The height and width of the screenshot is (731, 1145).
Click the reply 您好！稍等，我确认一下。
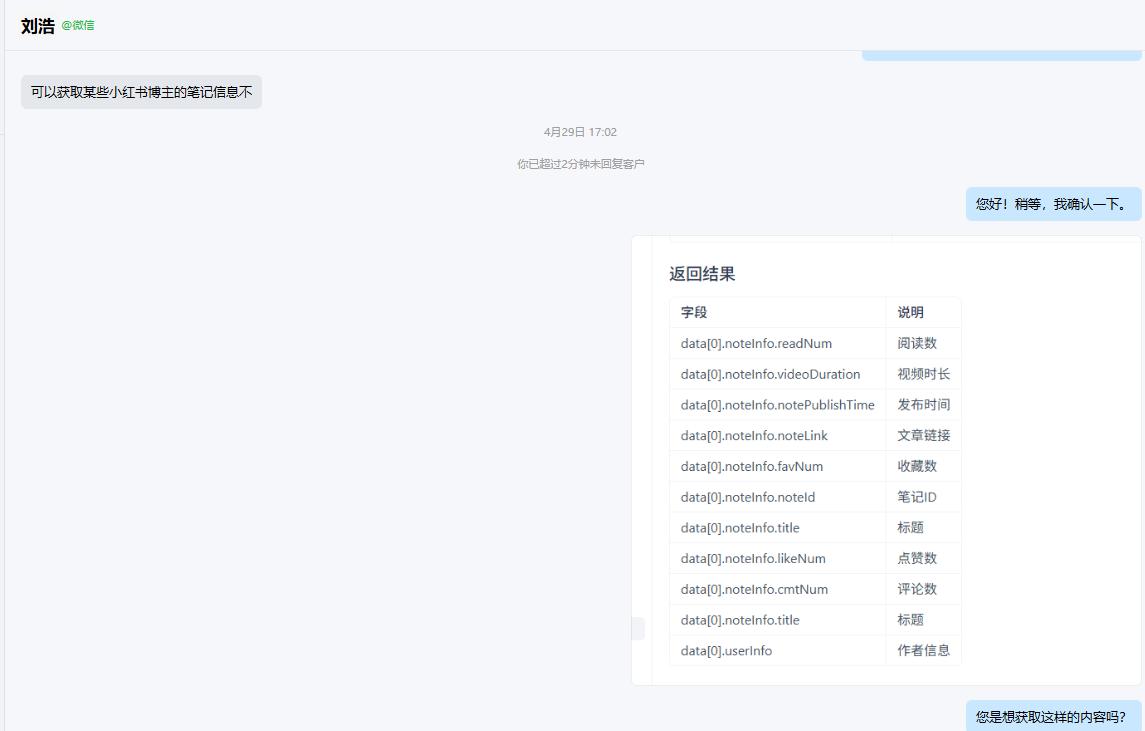pyautogui.click(x=1053, y=204)
